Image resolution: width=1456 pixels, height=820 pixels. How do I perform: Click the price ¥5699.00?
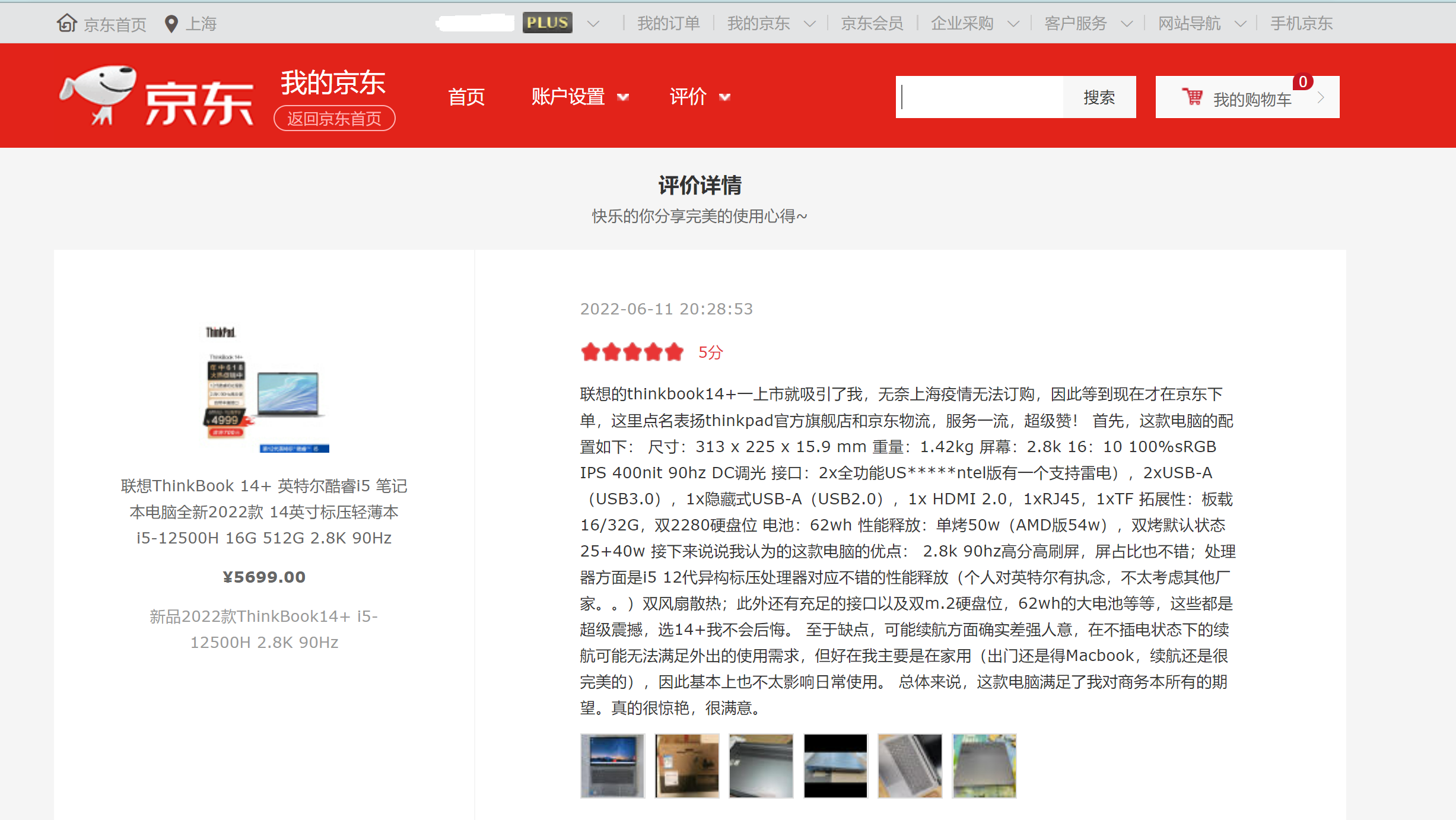click(x=264, y=577)
